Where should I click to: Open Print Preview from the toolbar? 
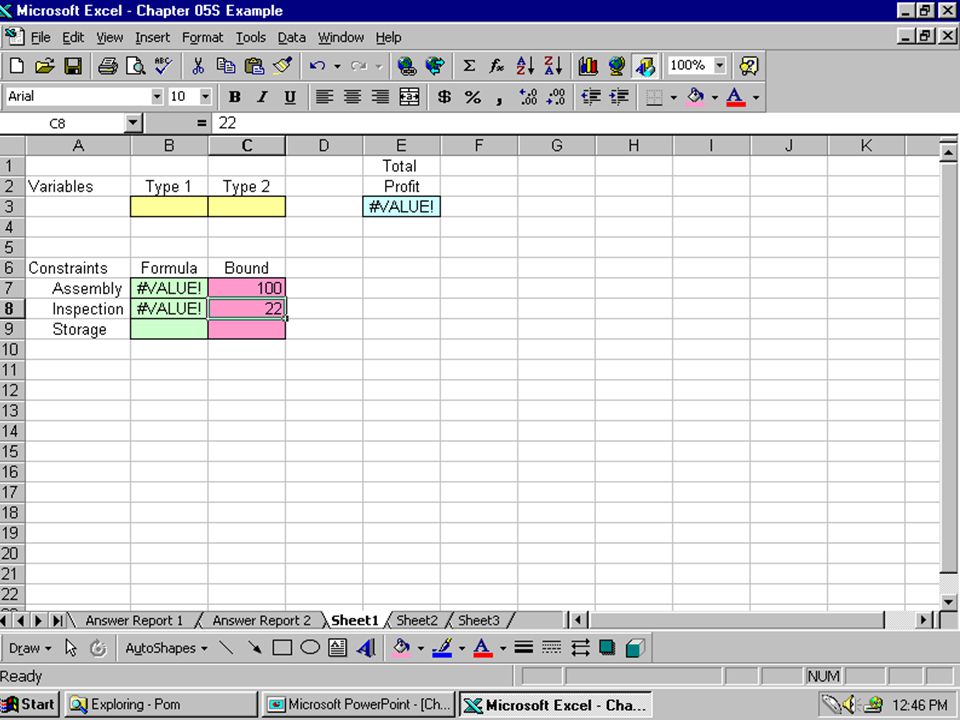click(135, 66)
